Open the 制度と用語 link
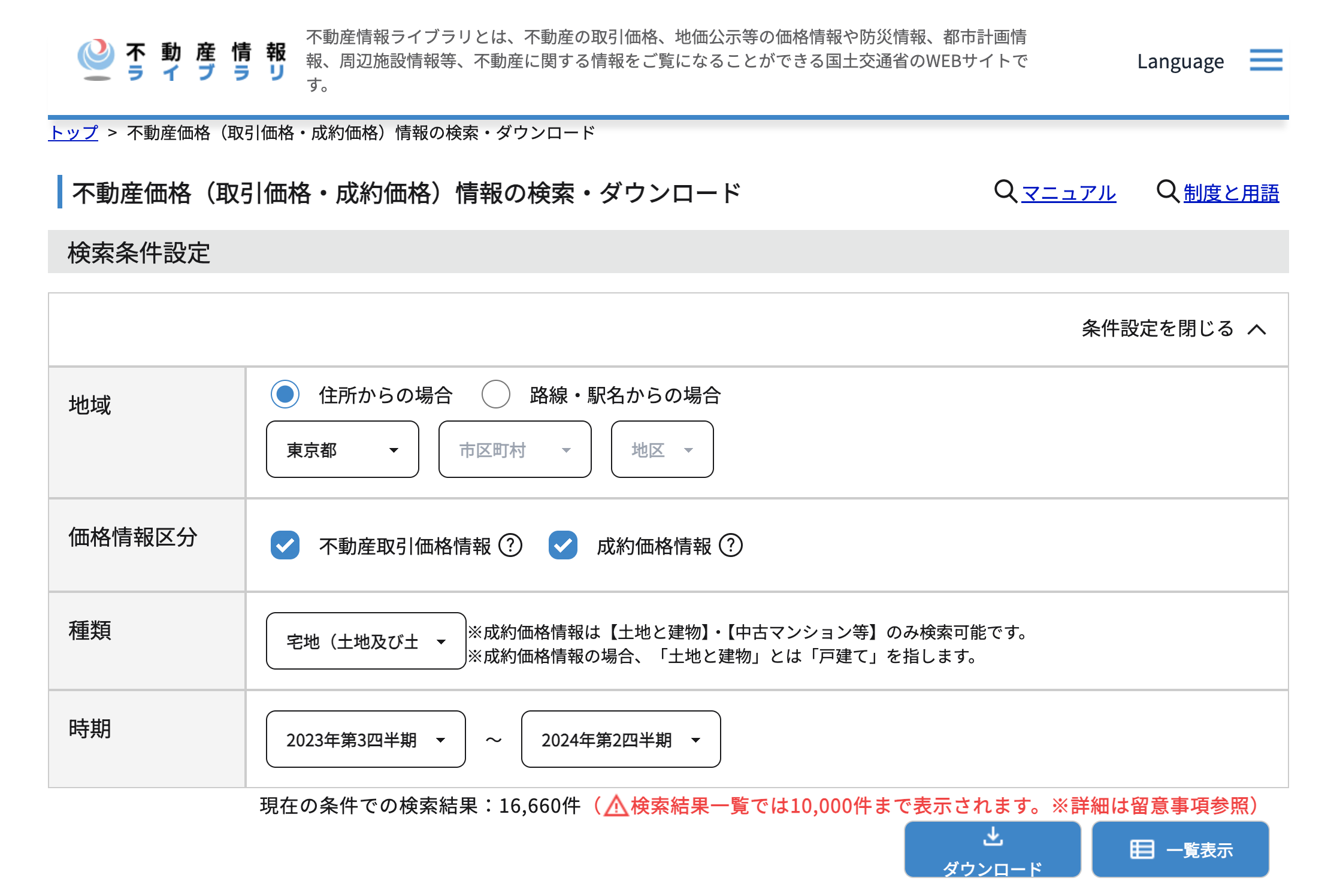The height and width of the screenshot is (896, 1337). tap(1231, 193)
